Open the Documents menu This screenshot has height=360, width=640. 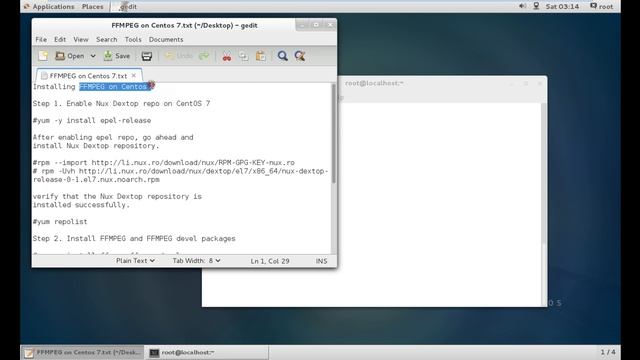click(166, 40)
